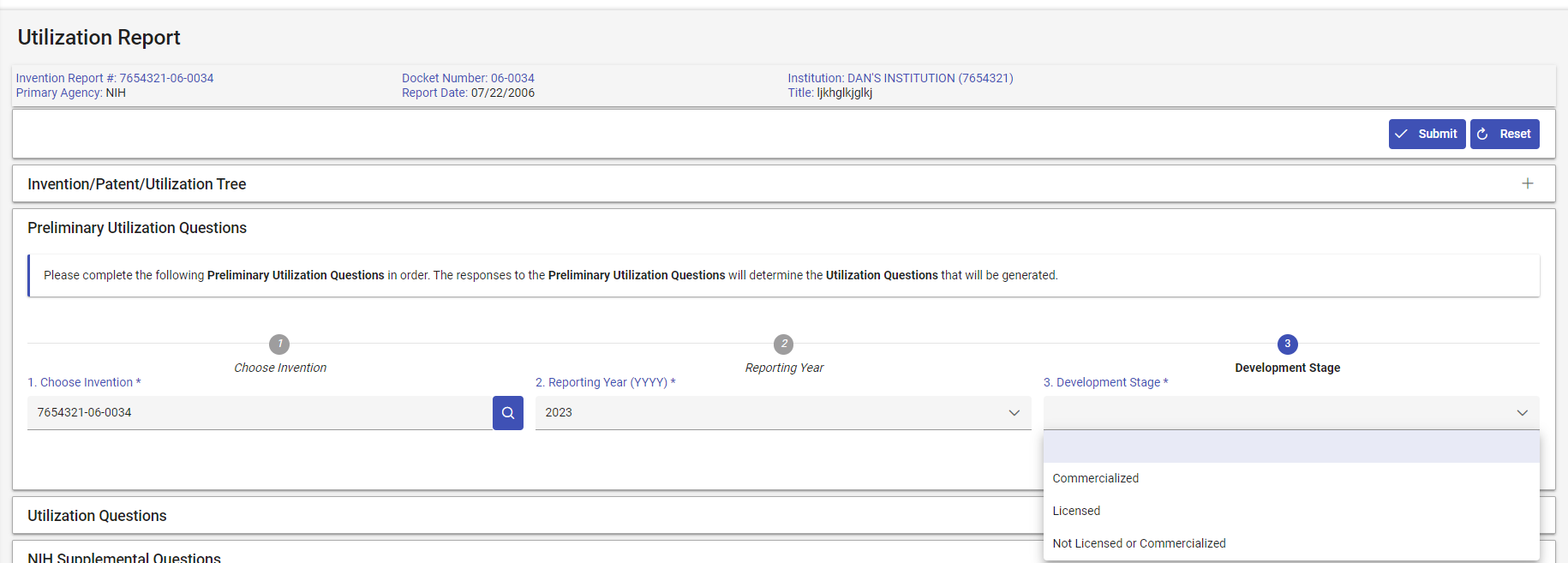The height and width of the screenshot is (563, 1568).
Task: Expand Invention/Patent/Utilization Tree with plus icon
Action: 1527,183
